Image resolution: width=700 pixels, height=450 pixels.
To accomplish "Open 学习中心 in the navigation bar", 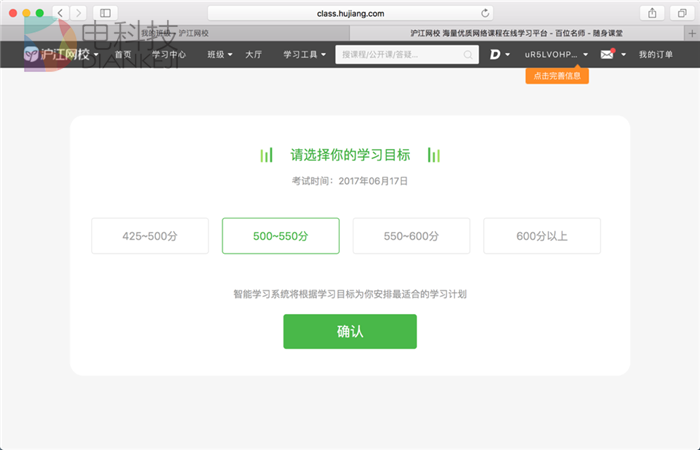I will [x=169, y=54].
